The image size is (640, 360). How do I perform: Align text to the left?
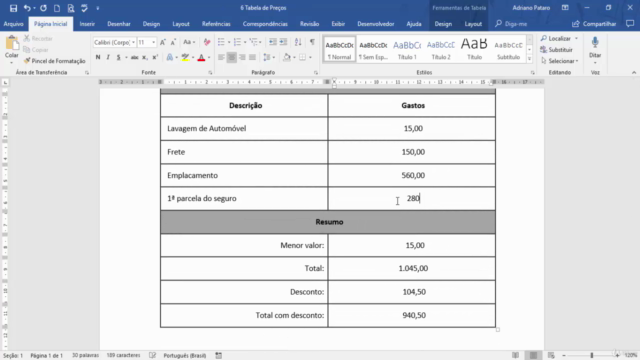[x=221, y=57]
